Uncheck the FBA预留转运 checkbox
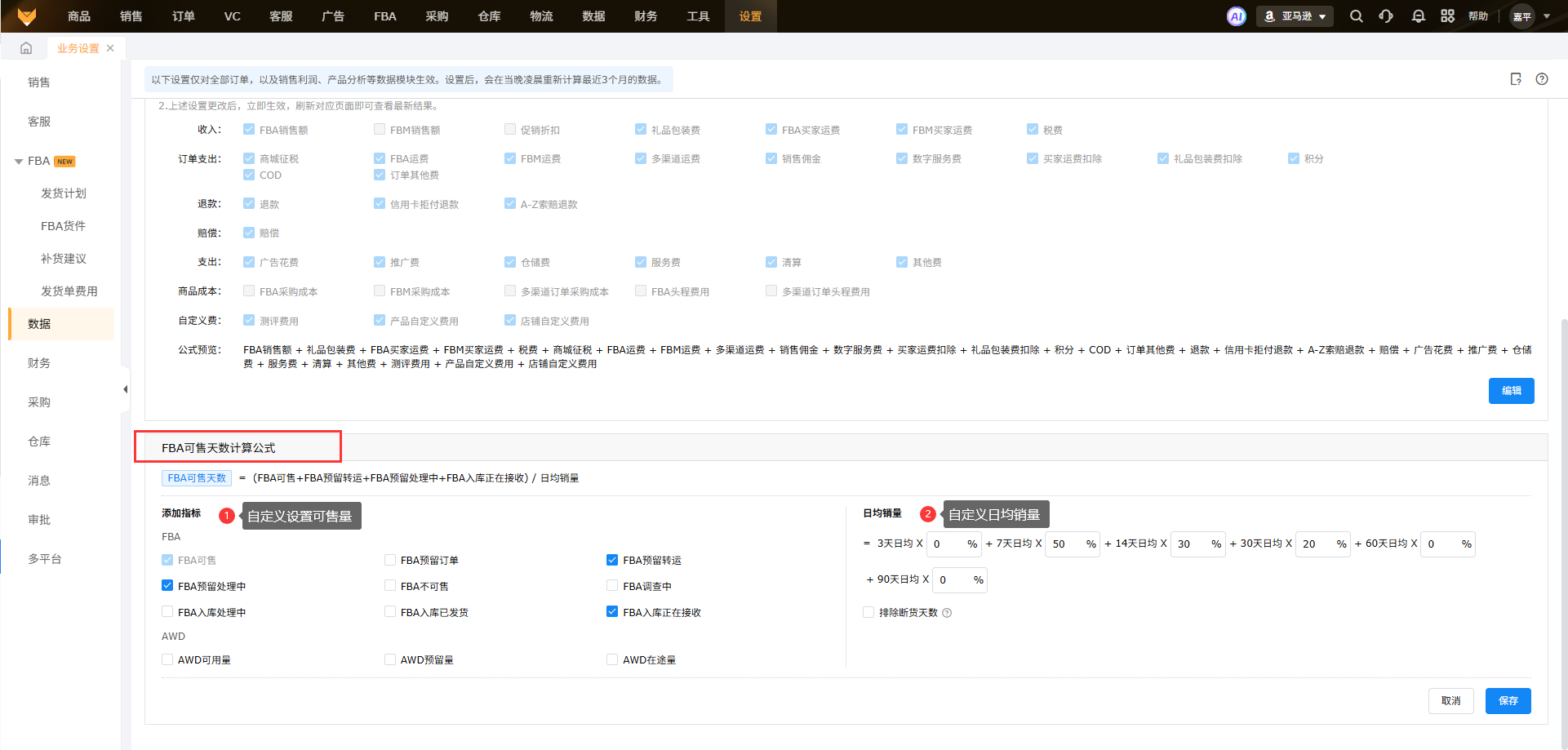 [612, 560]
